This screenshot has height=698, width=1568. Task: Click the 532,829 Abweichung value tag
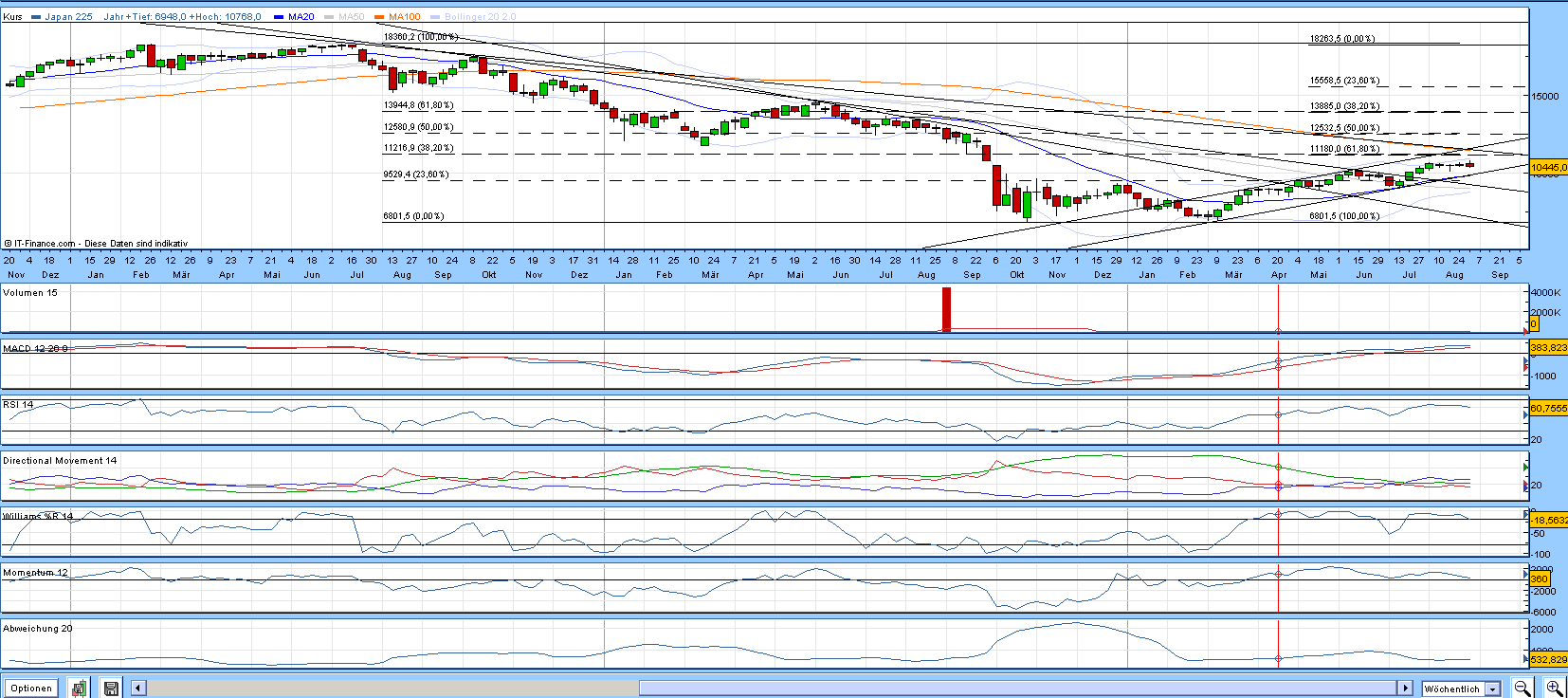point(1549,659)
